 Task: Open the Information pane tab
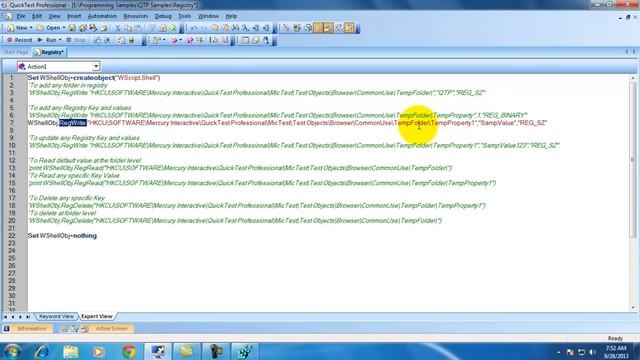click(27, 329)
